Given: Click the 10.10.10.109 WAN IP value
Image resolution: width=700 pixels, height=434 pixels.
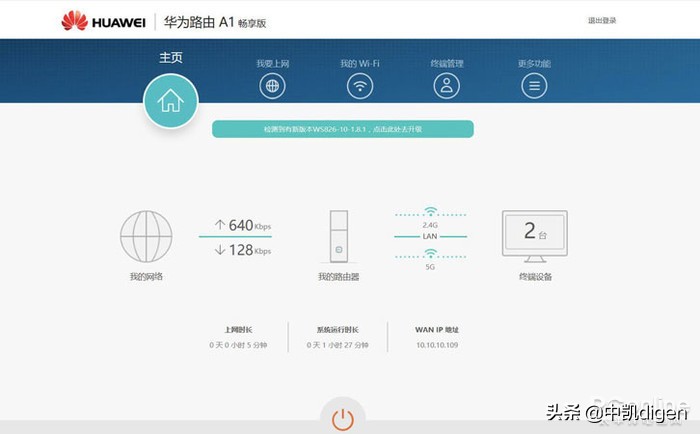Looking at the screenshot, I should coord(437,345).
